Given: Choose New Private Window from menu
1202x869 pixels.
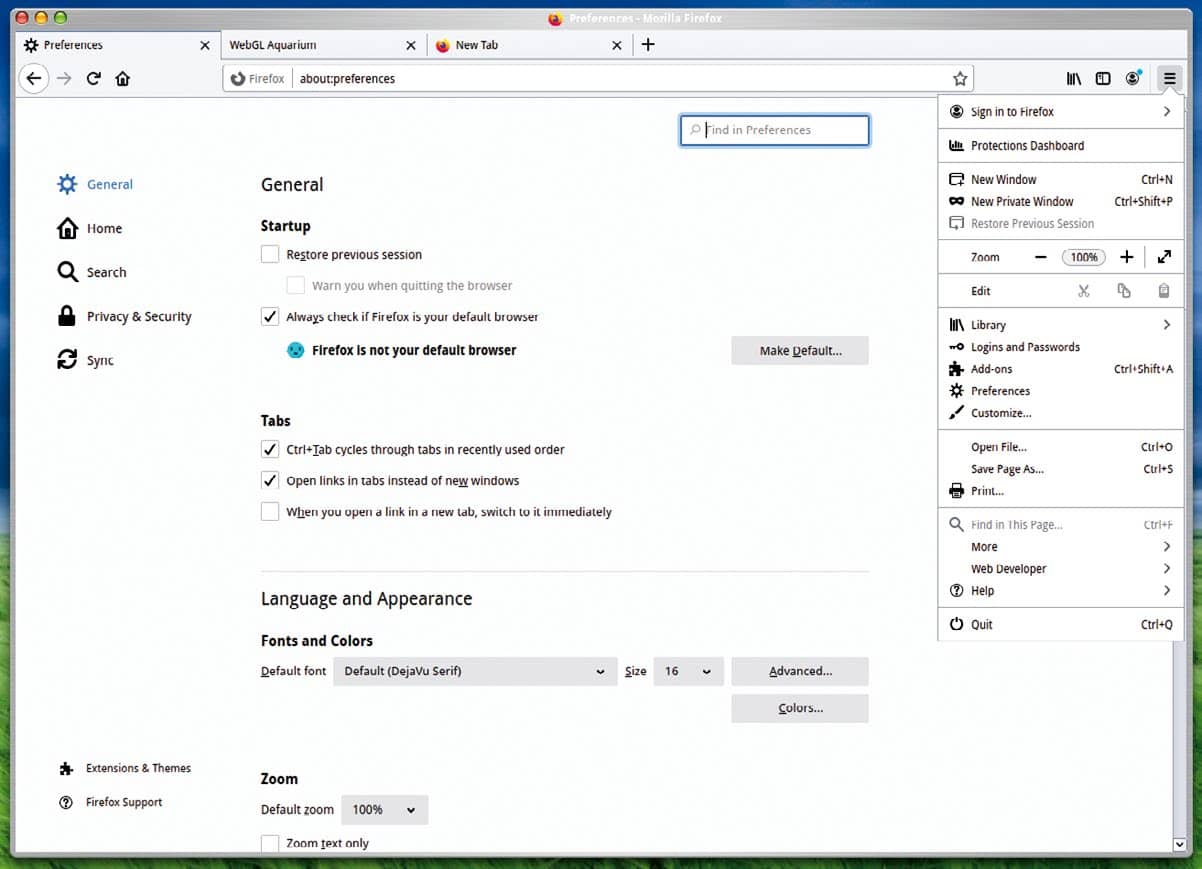Looking at the screenshot, I should pyautogui.click(x=1060, y=202).
